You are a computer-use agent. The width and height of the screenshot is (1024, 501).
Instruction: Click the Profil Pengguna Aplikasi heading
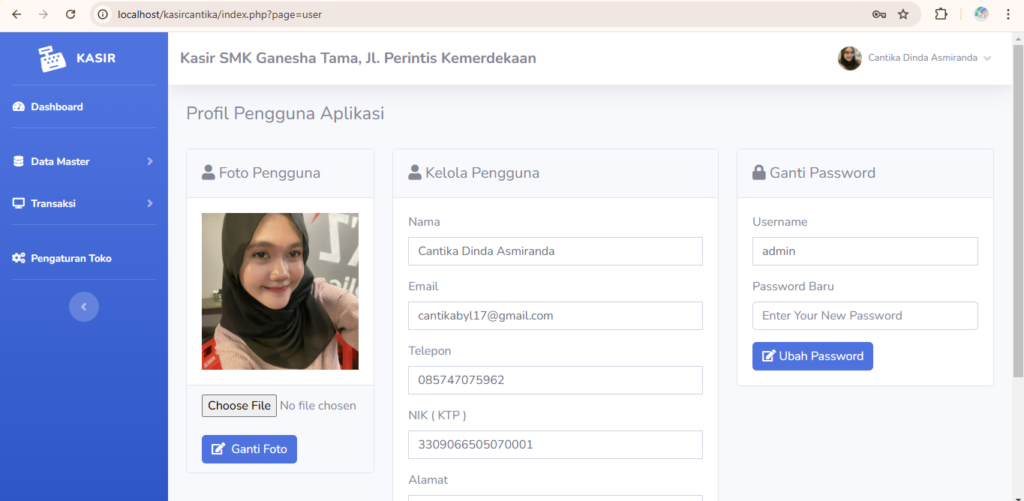click(285, 114)
